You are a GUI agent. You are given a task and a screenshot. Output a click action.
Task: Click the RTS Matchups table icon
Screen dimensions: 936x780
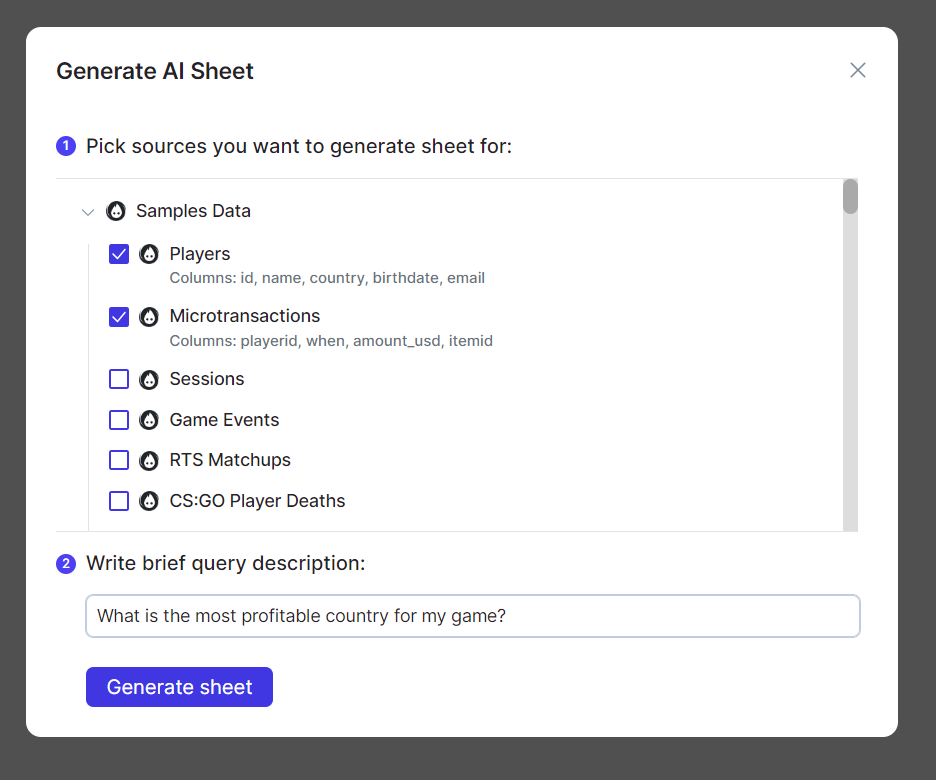click(149, 461)
